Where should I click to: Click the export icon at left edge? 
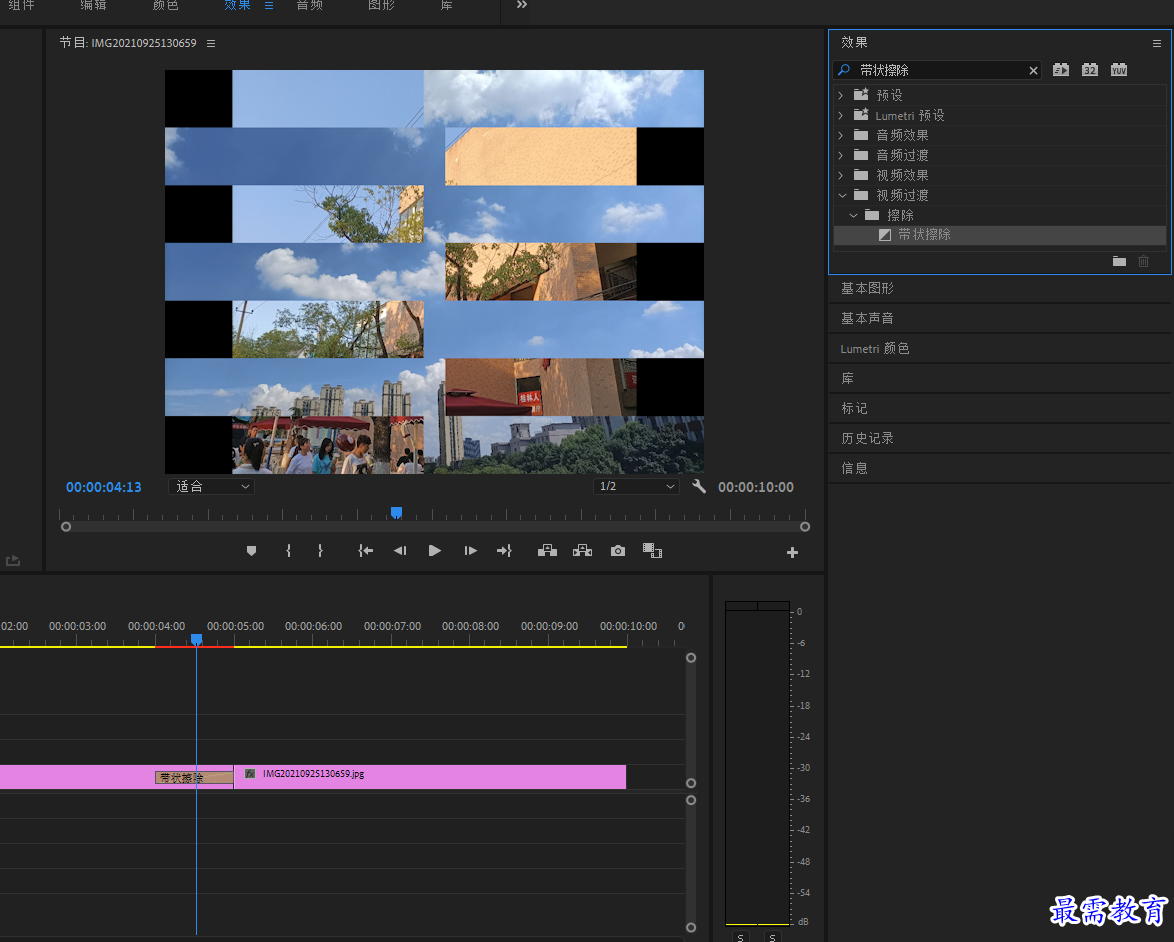coord(13,560)
